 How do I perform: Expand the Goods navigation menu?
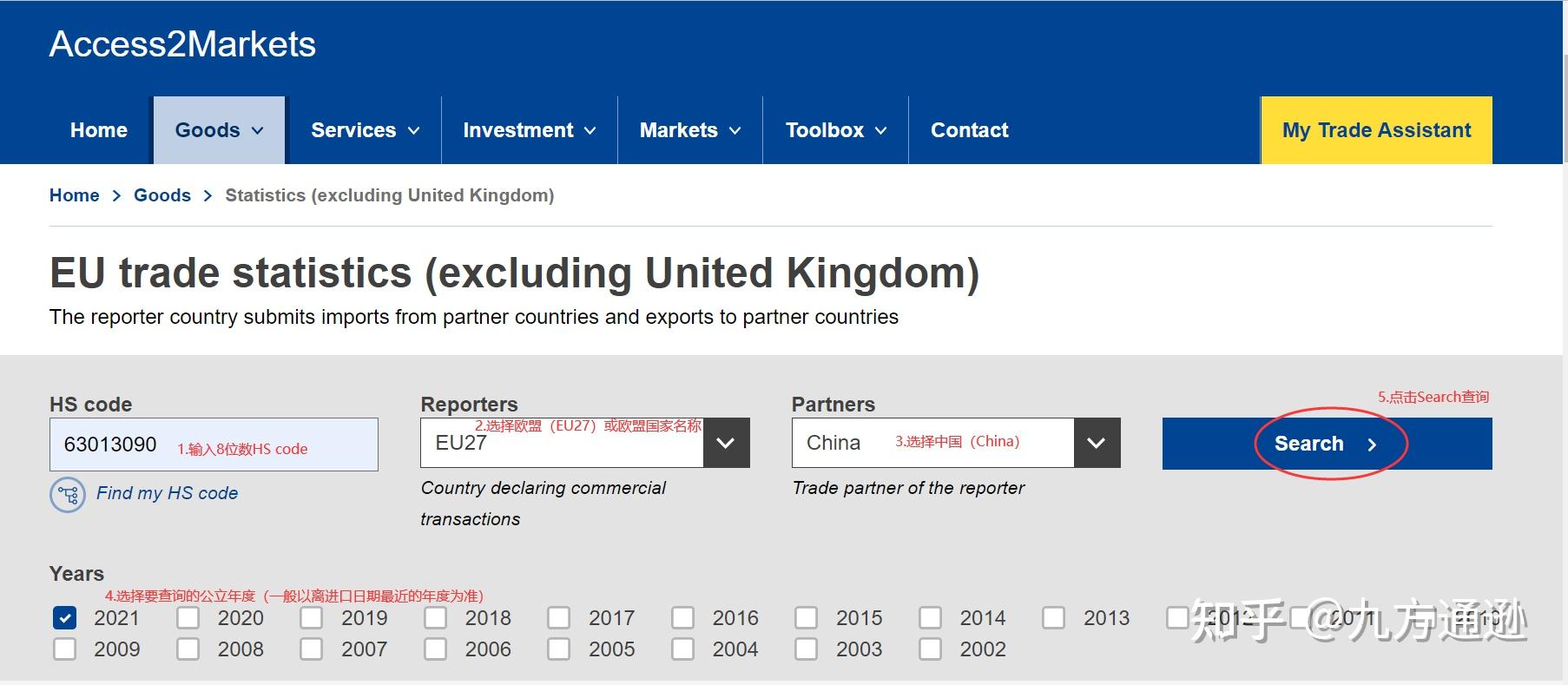(x=219, y=130)
